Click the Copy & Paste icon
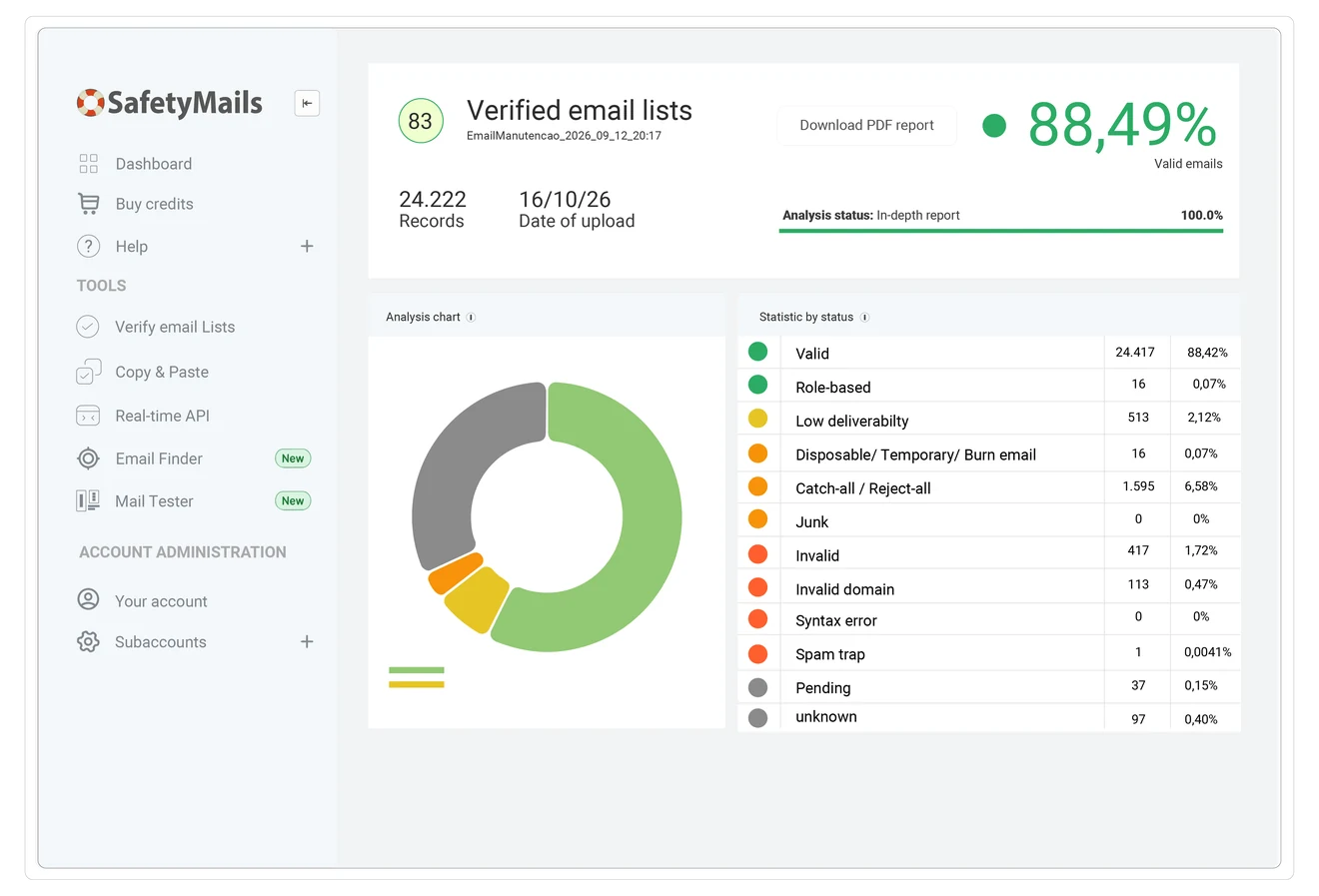The image size is (1319, 896). pyautogui.click(x=88, y=372)
